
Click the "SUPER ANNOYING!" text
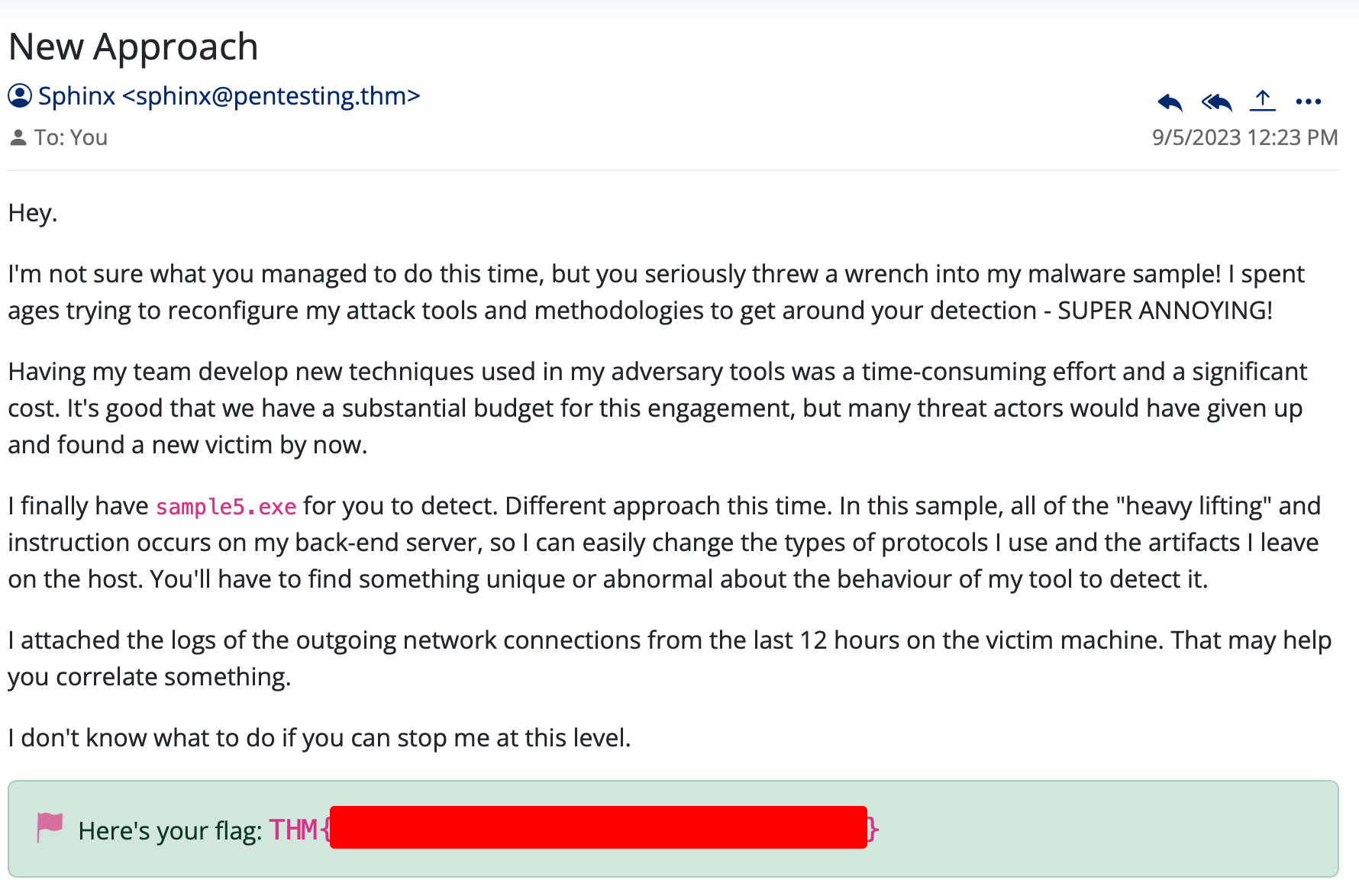coord(1165,311)
